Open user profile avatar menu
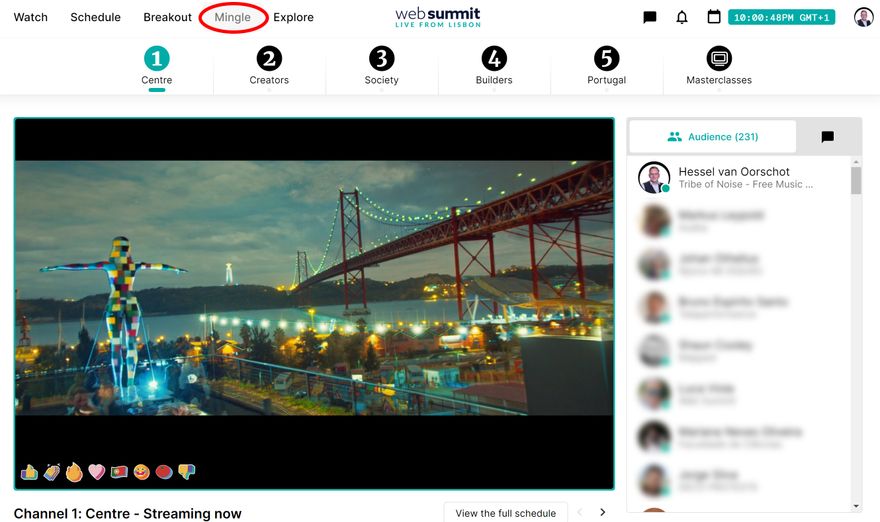Image resolution: width=880 pixels, height=522 pixels. [863, 17]
